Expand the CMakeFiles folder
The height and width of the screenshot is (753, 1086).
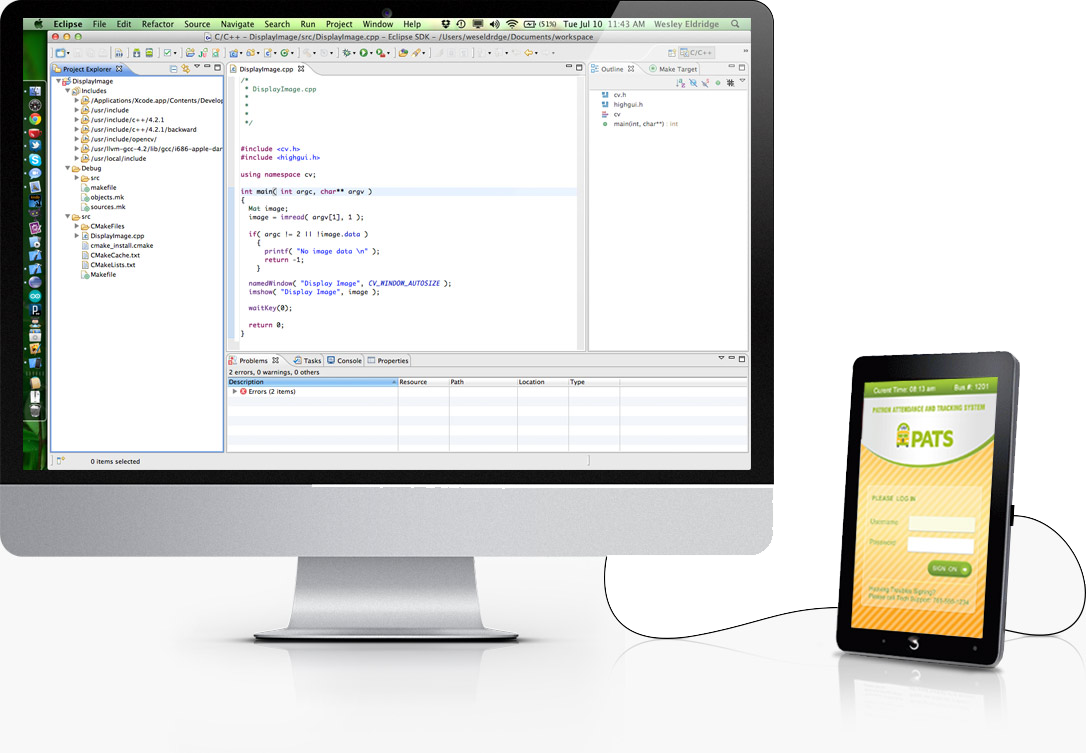(x=77, y=227)
